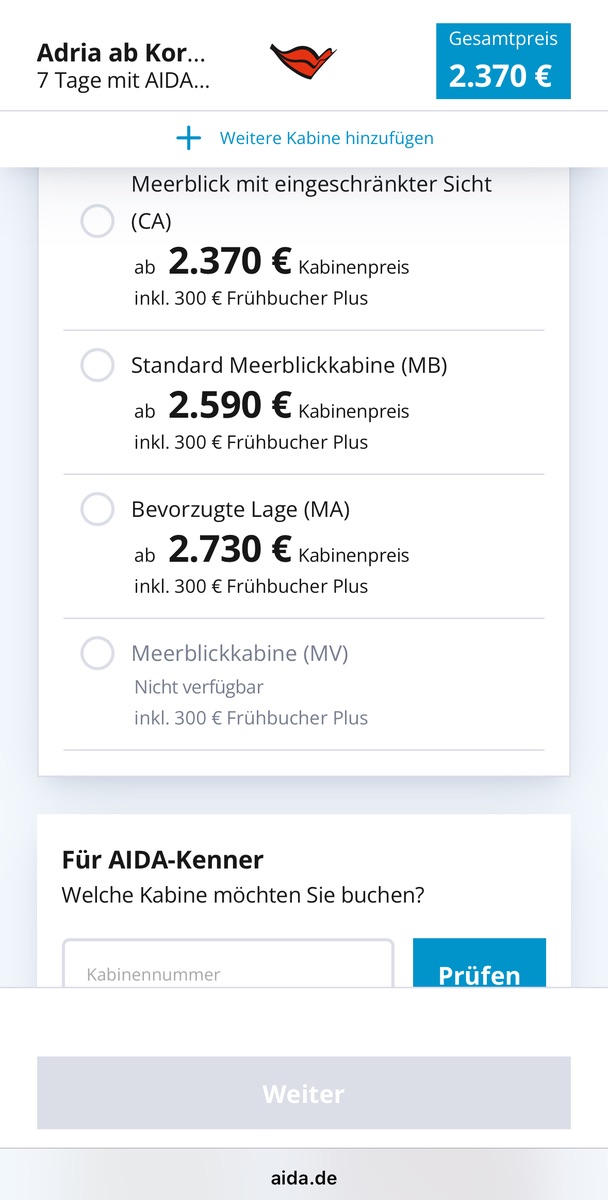The image size is (608, 1200).
Task: Select the Bevorzugte Lage (MA) radio button
Action: (x=97, y=510)
